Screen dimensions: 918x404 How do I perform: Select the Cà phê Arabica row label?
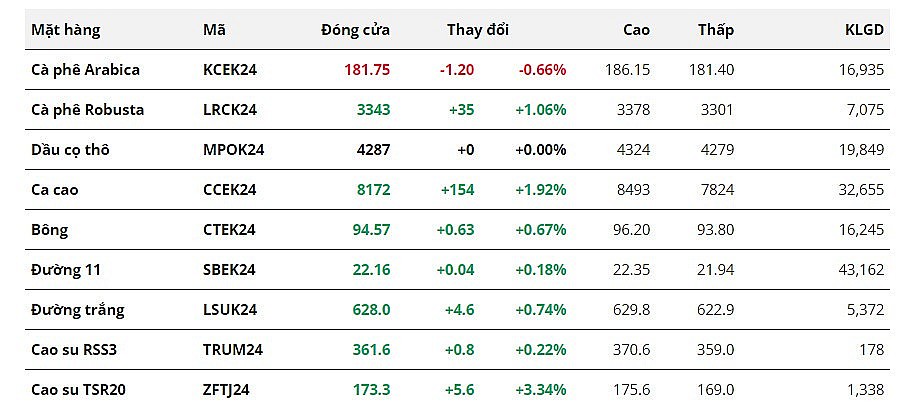point(85,70)
